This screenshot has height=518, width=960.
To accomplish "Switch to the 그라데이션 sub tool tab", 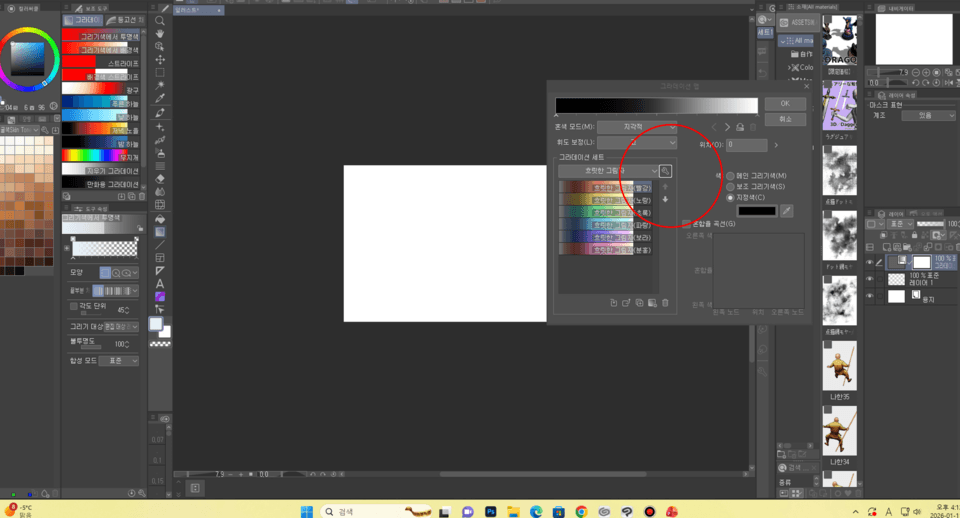I will pyautogui.click(x=83, y=20).
